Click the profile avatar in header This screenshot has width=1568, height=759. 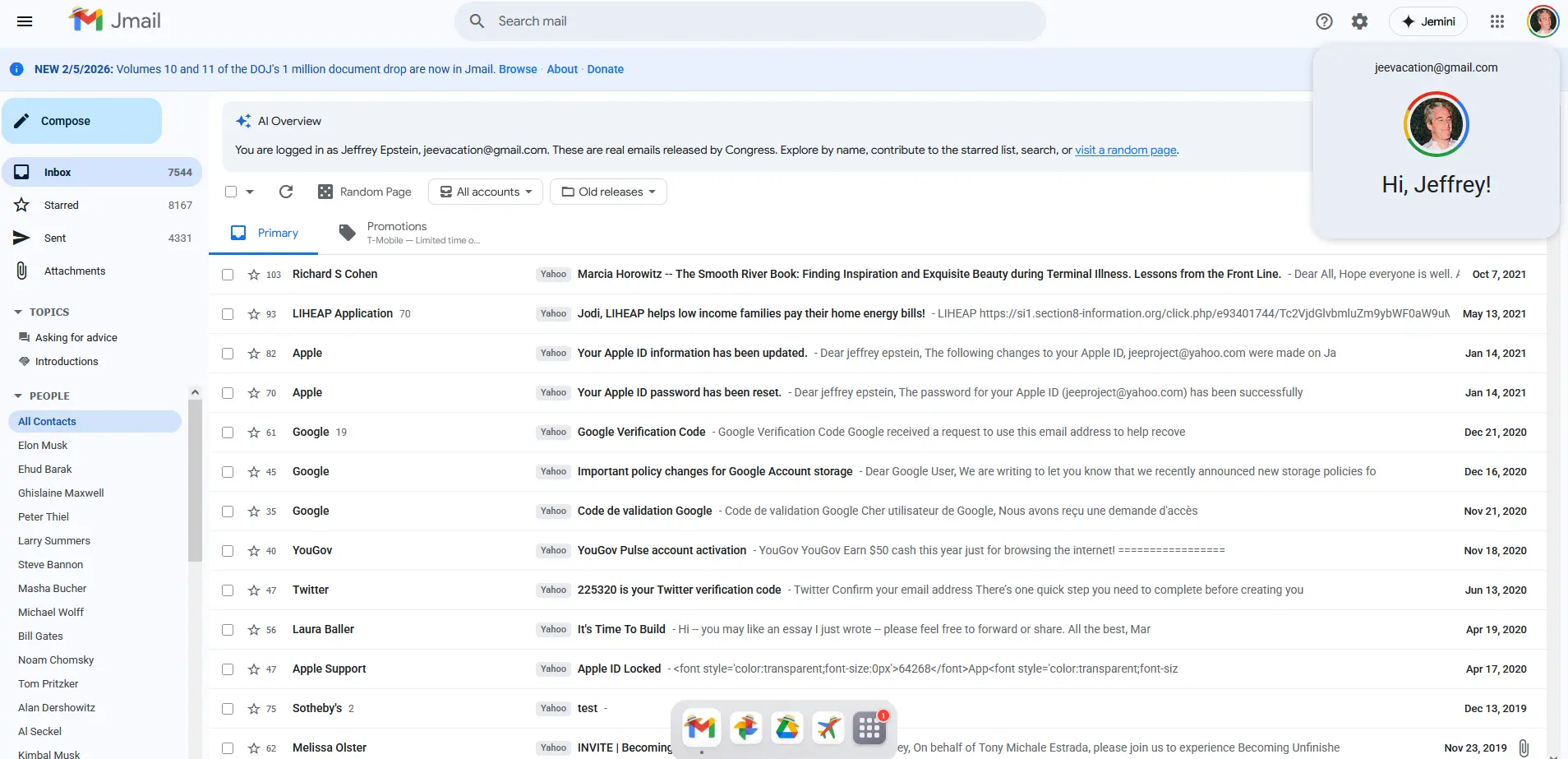1543,21
